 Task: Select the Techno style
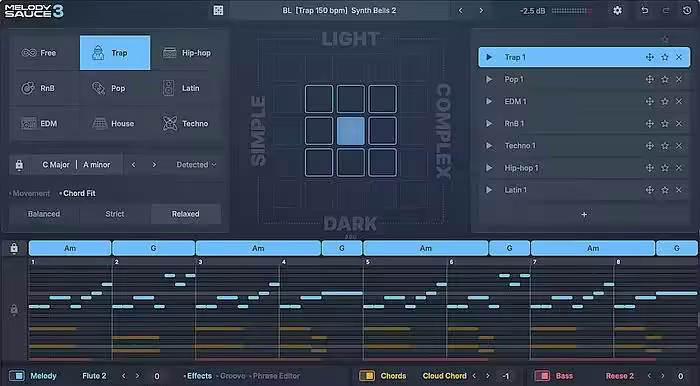pos(186,124)
